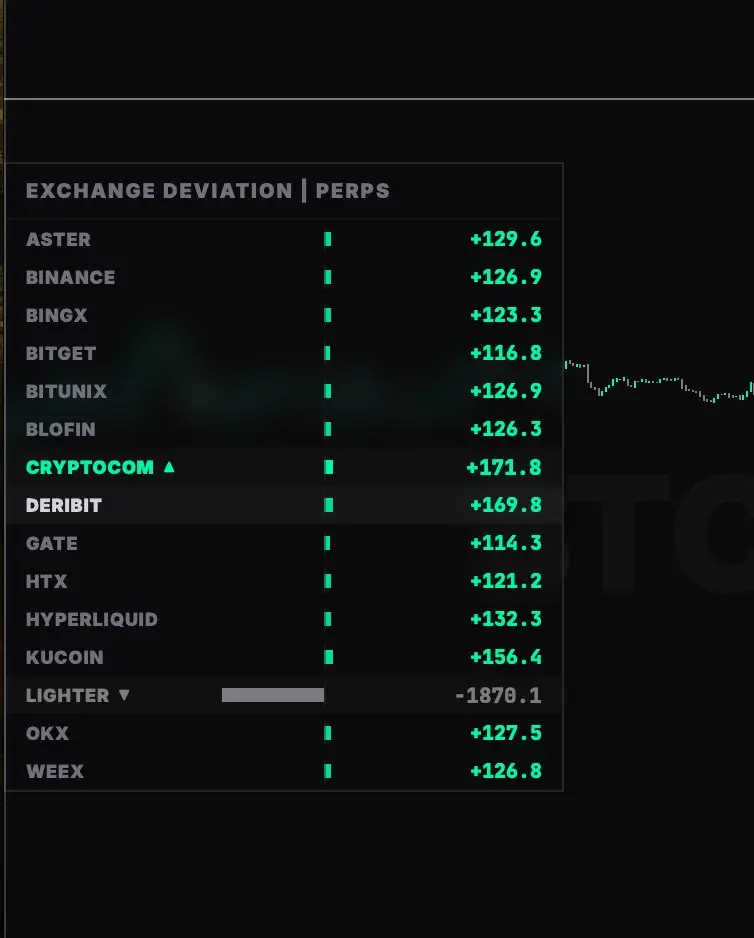The width and height of the screenshot is (754, 938).
Task: Open the HYPERLIQUID exchange entry
Action: pyautogui.click(x=284, y=619)
